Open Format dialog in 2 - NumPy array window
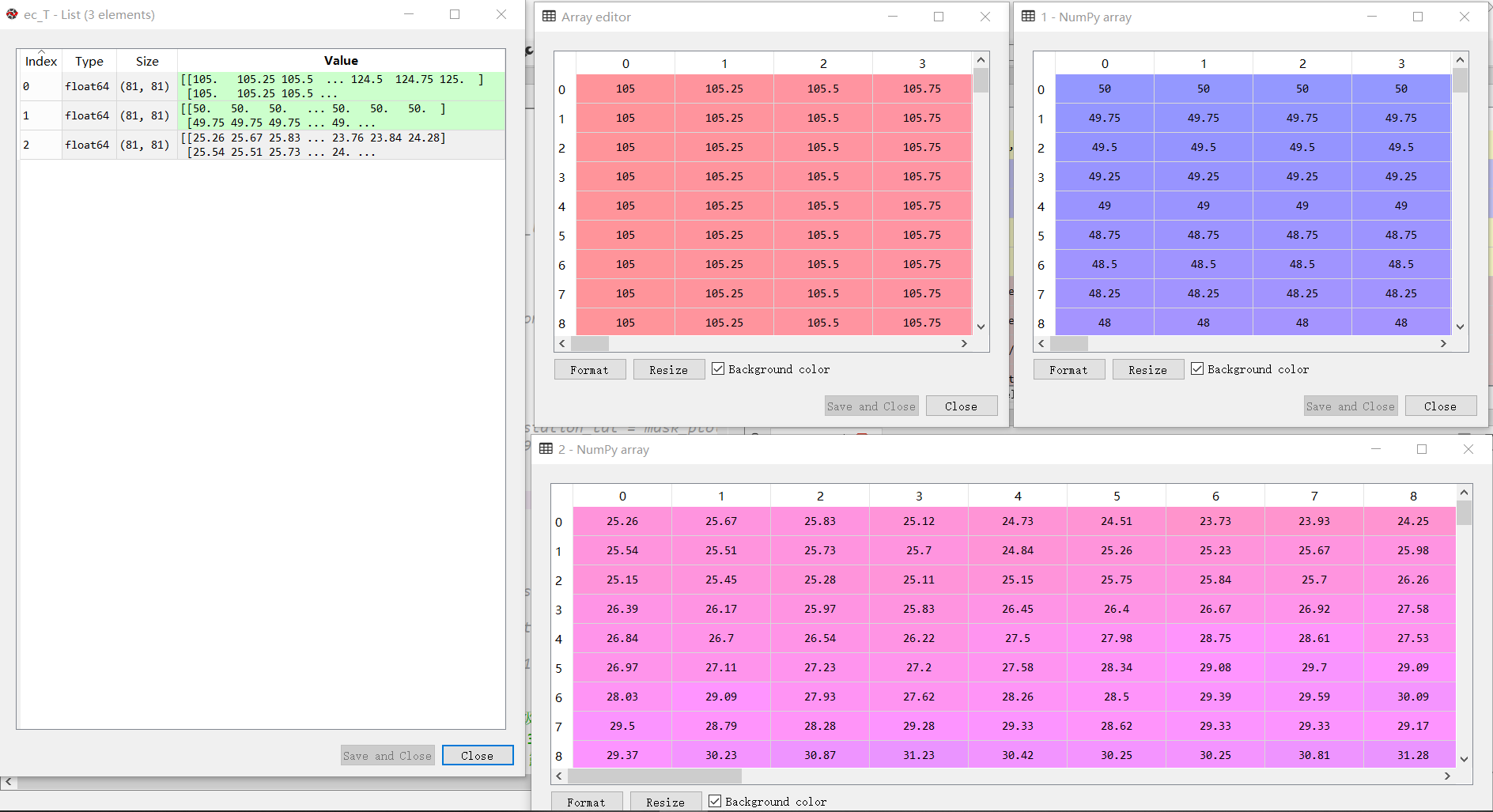1493x812 pixels. coord(587,802)
